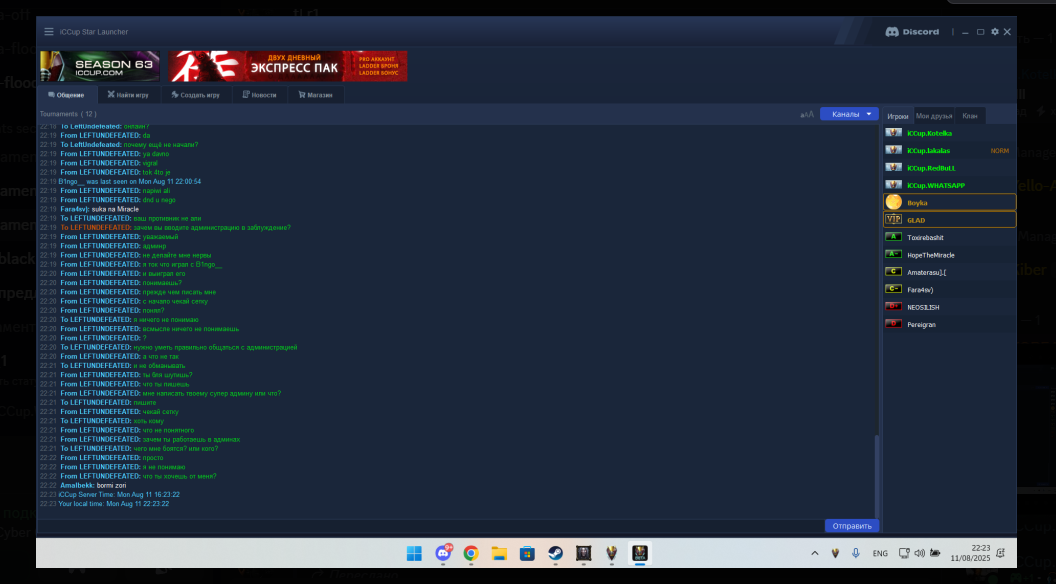
Task: Select player Pereigran in list
Action: pos(949,325)
